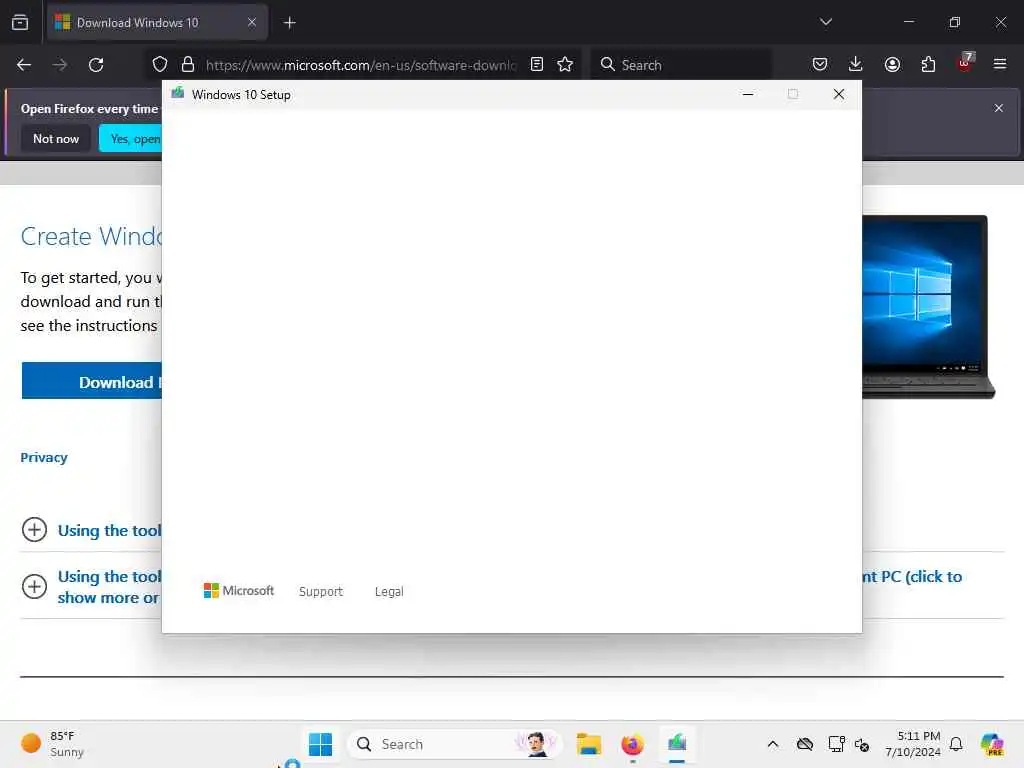Click the padlock site security icon
The height and width of the screenshot is (768, 1024).
coord(188,65)
